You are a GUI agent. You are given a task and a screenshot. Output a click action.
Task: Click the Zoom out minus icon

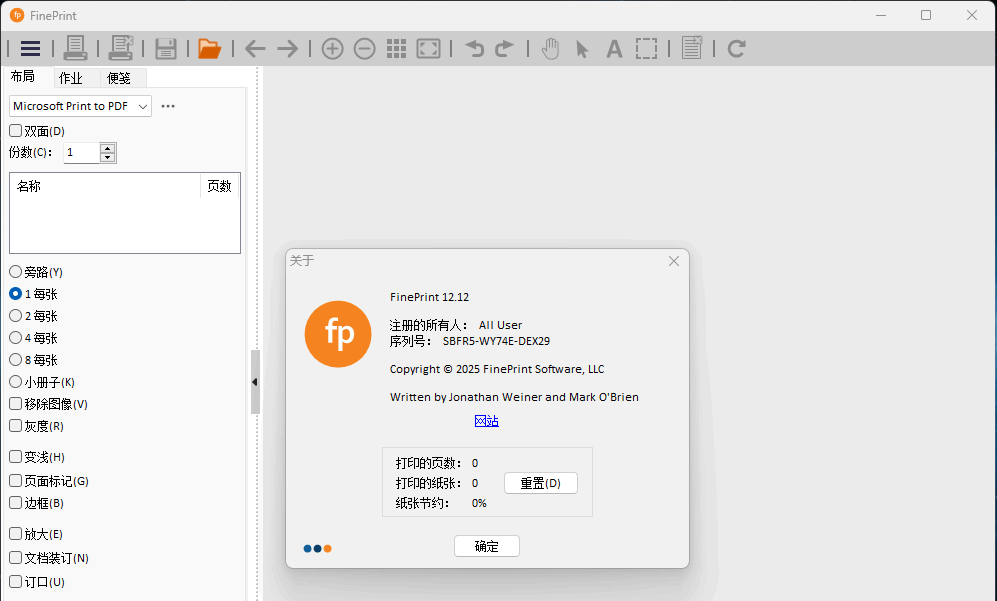point(364,48)
